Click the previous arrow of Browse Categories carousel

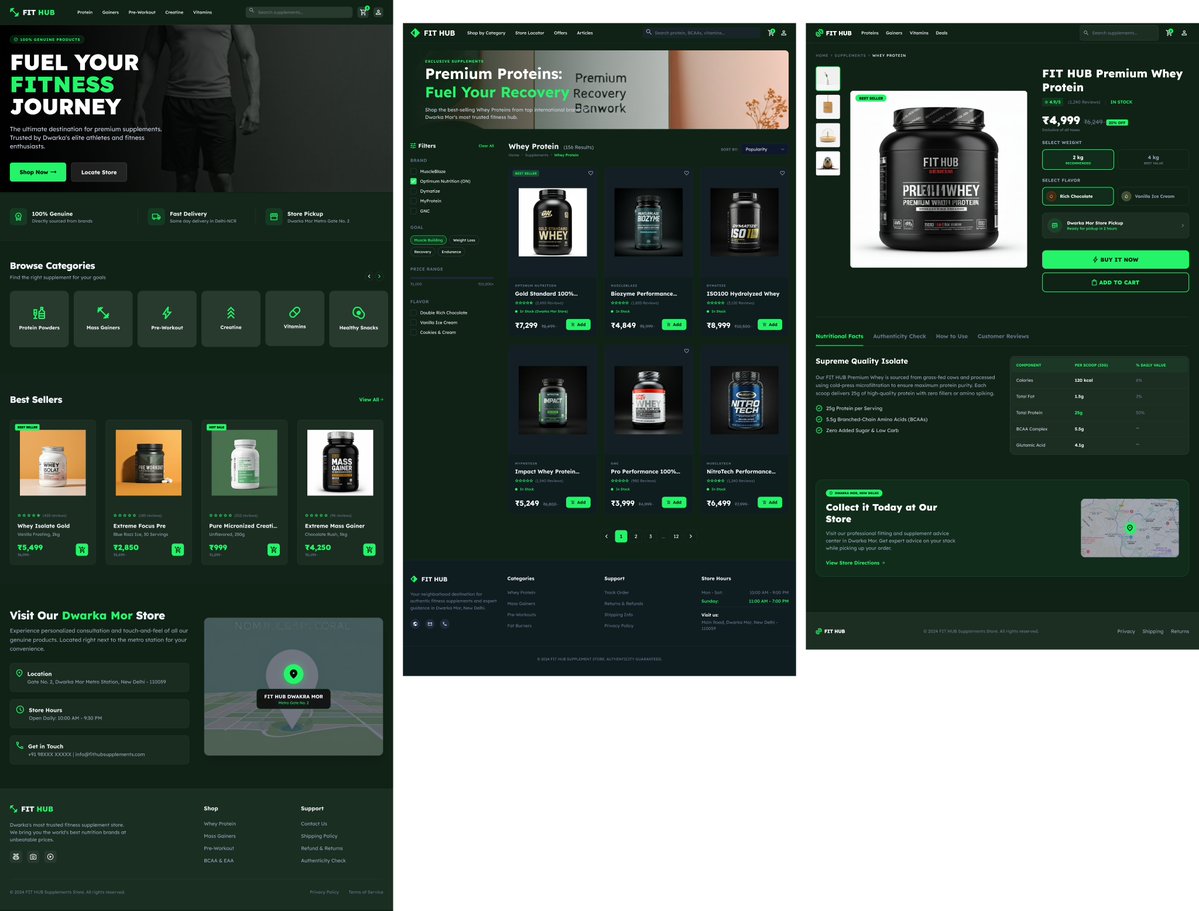(369, 276)
